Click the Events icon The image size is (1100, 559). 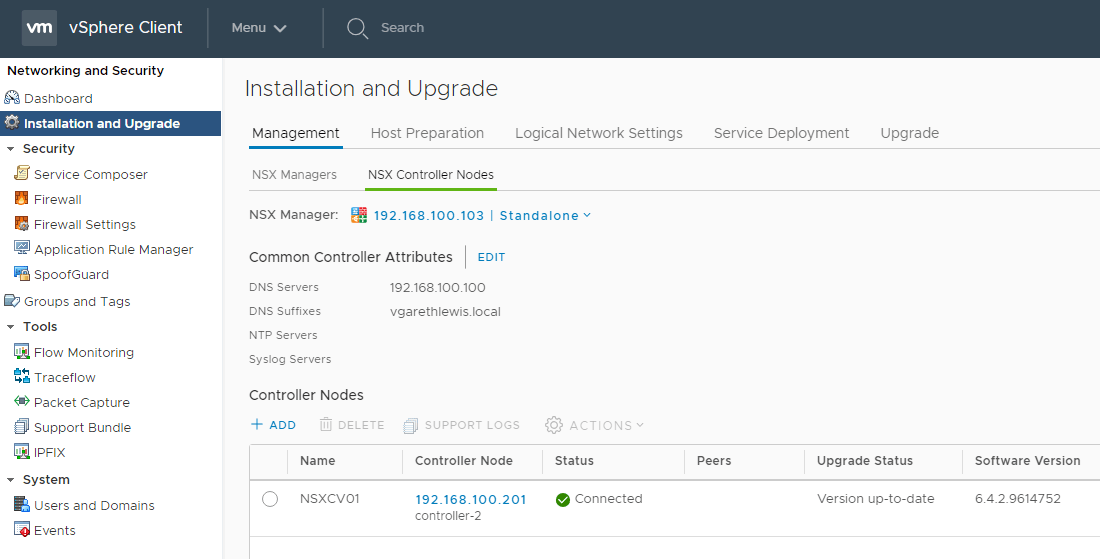tap(22, 530)
